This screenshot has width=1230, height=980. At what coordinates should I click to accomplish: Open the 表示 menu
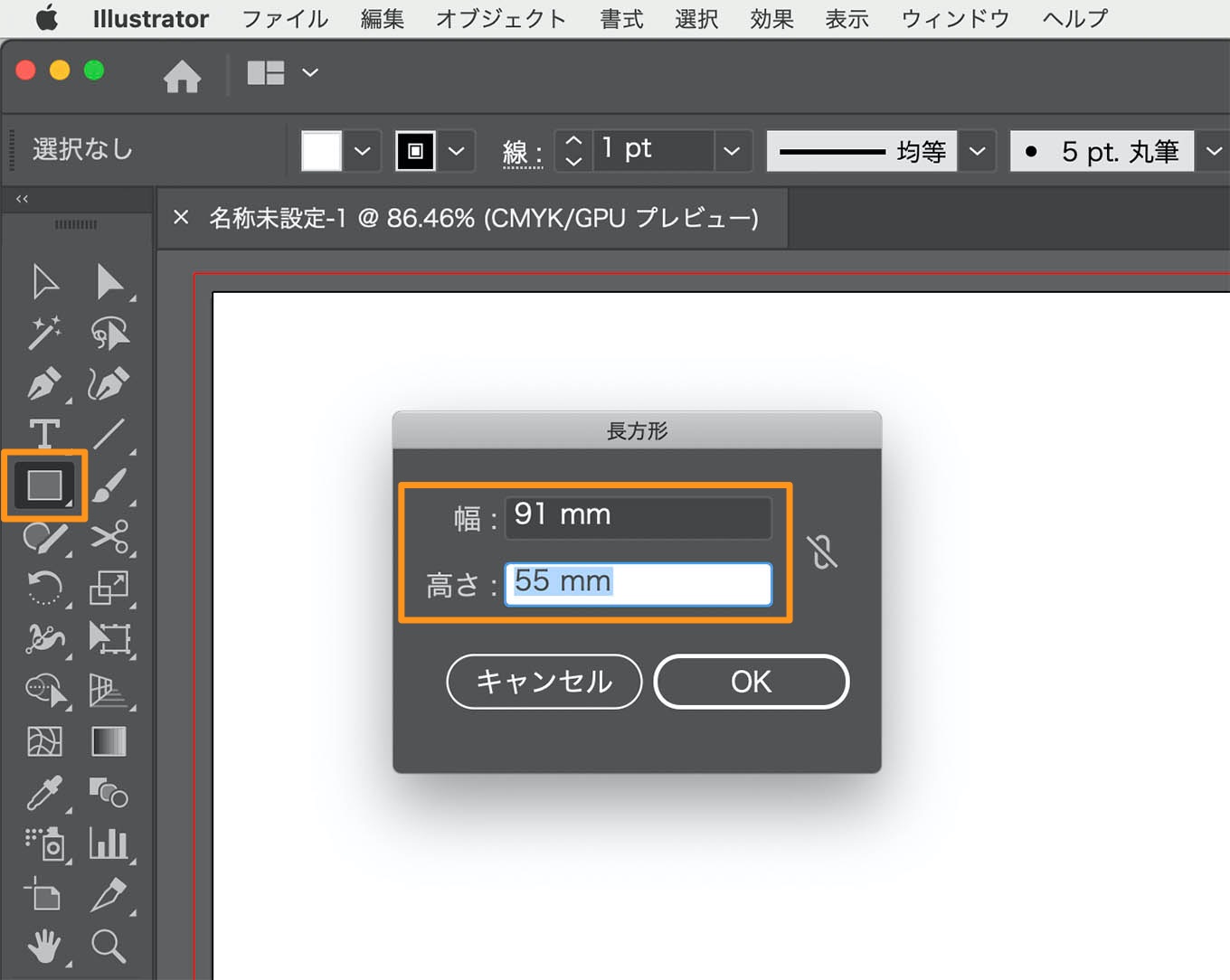[847, 18]
